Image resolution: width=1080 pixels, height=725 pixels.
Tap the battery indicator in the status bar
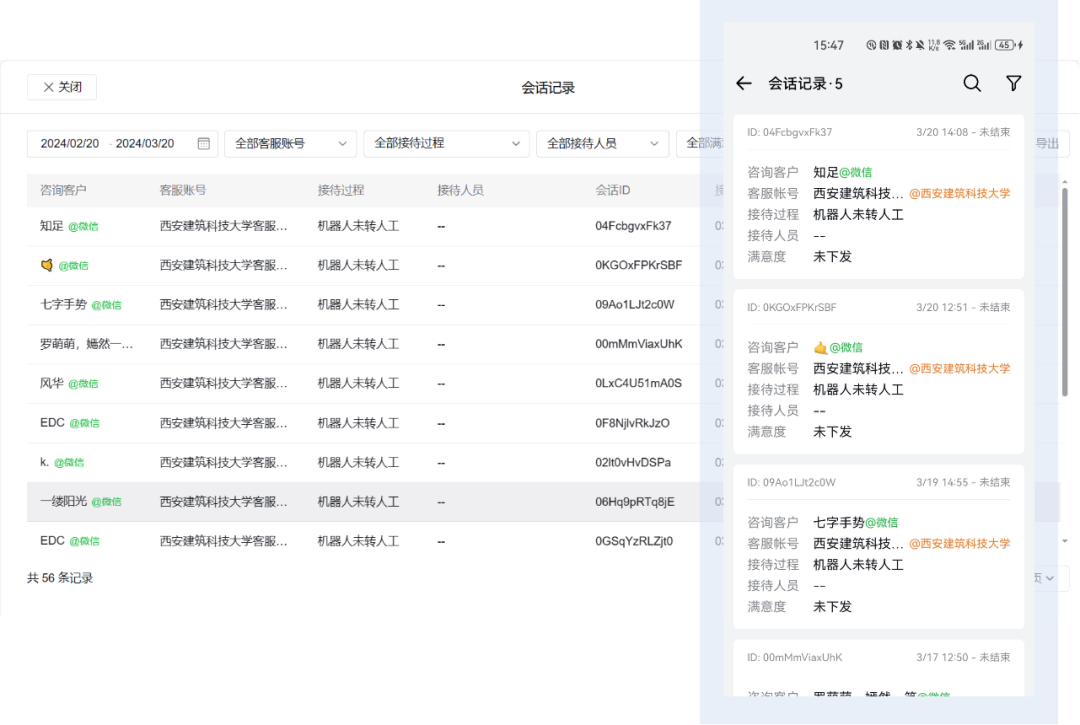pos(1005,45)
